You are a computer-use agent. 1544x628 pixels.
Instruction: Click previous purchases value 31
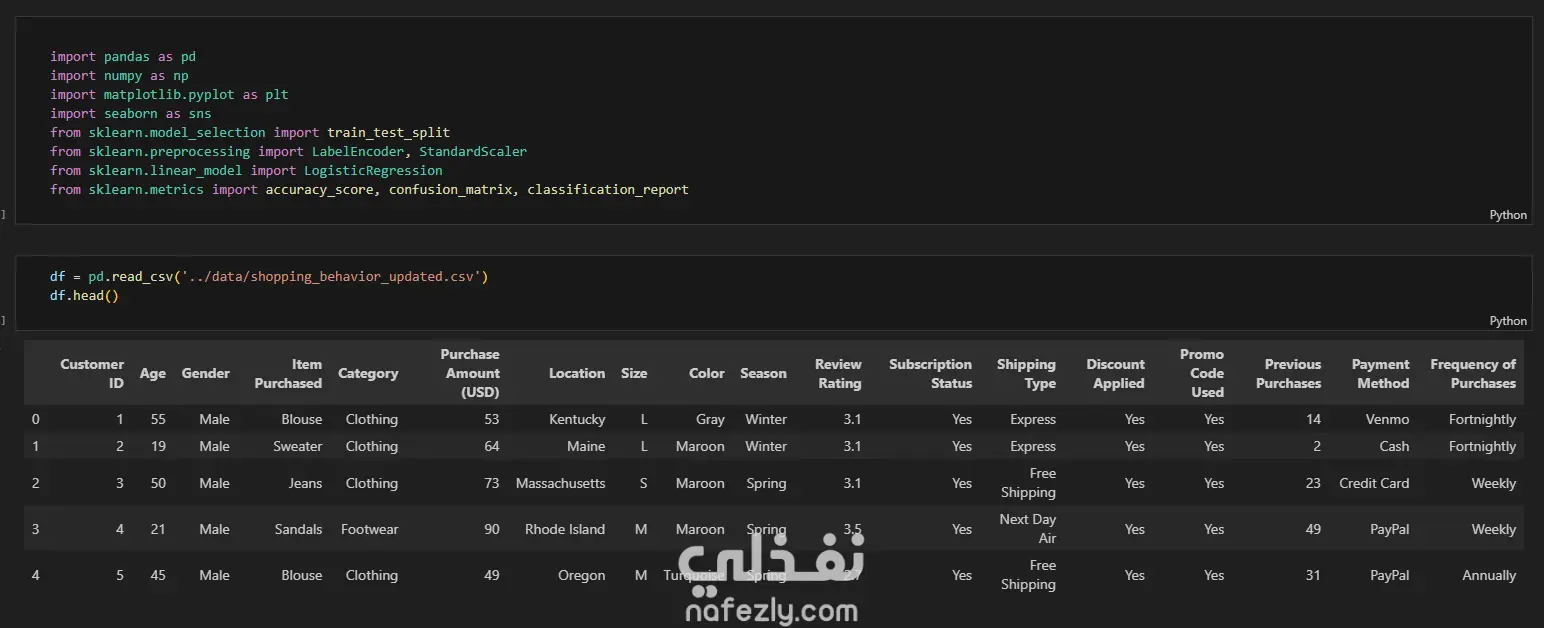click(x=1313, y=575)
